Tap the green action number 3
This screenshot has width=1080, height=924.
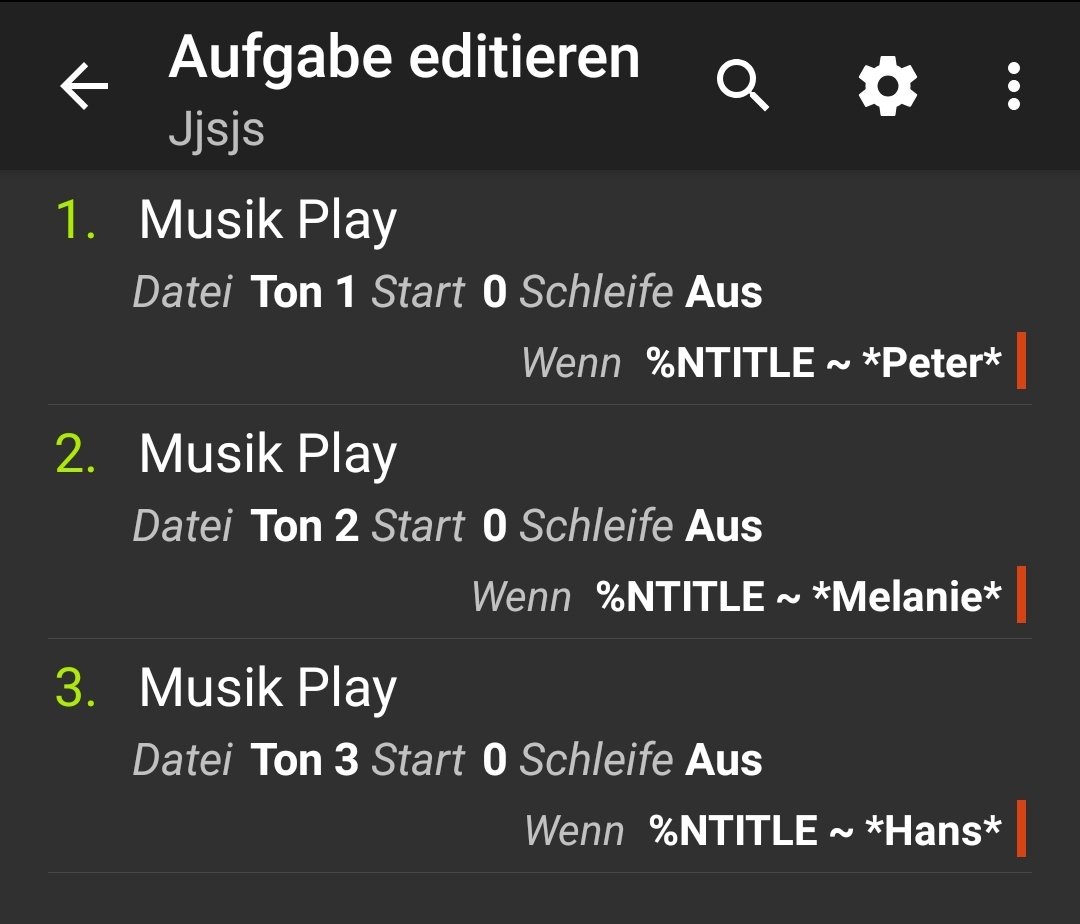click(75, 689)
